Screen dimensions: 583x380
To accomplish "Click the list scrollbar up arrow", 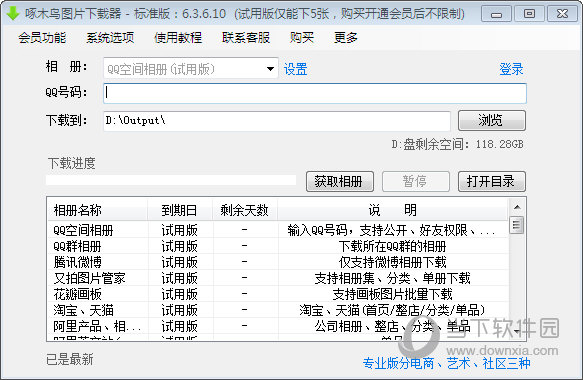I will [x=517, y=207].
